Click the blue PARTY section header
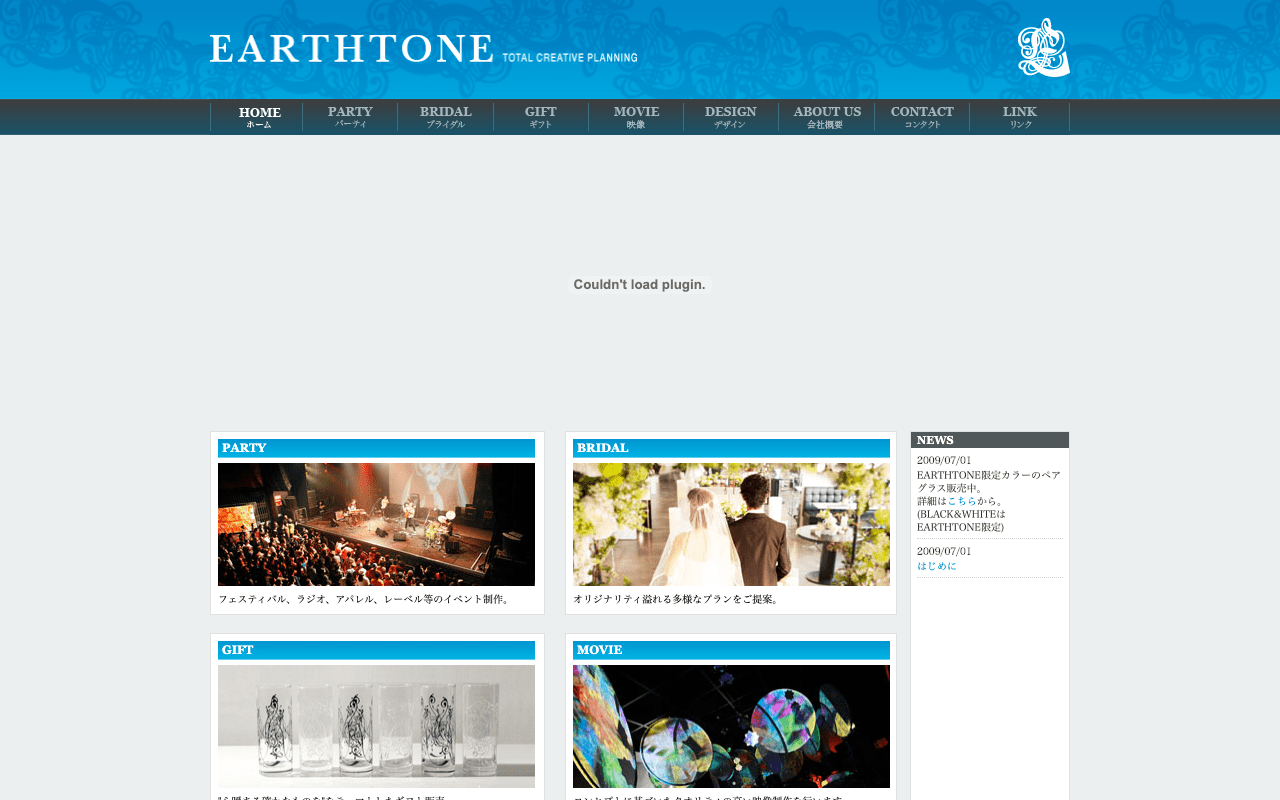This screenshot has width=1280, height=800. 376,448
